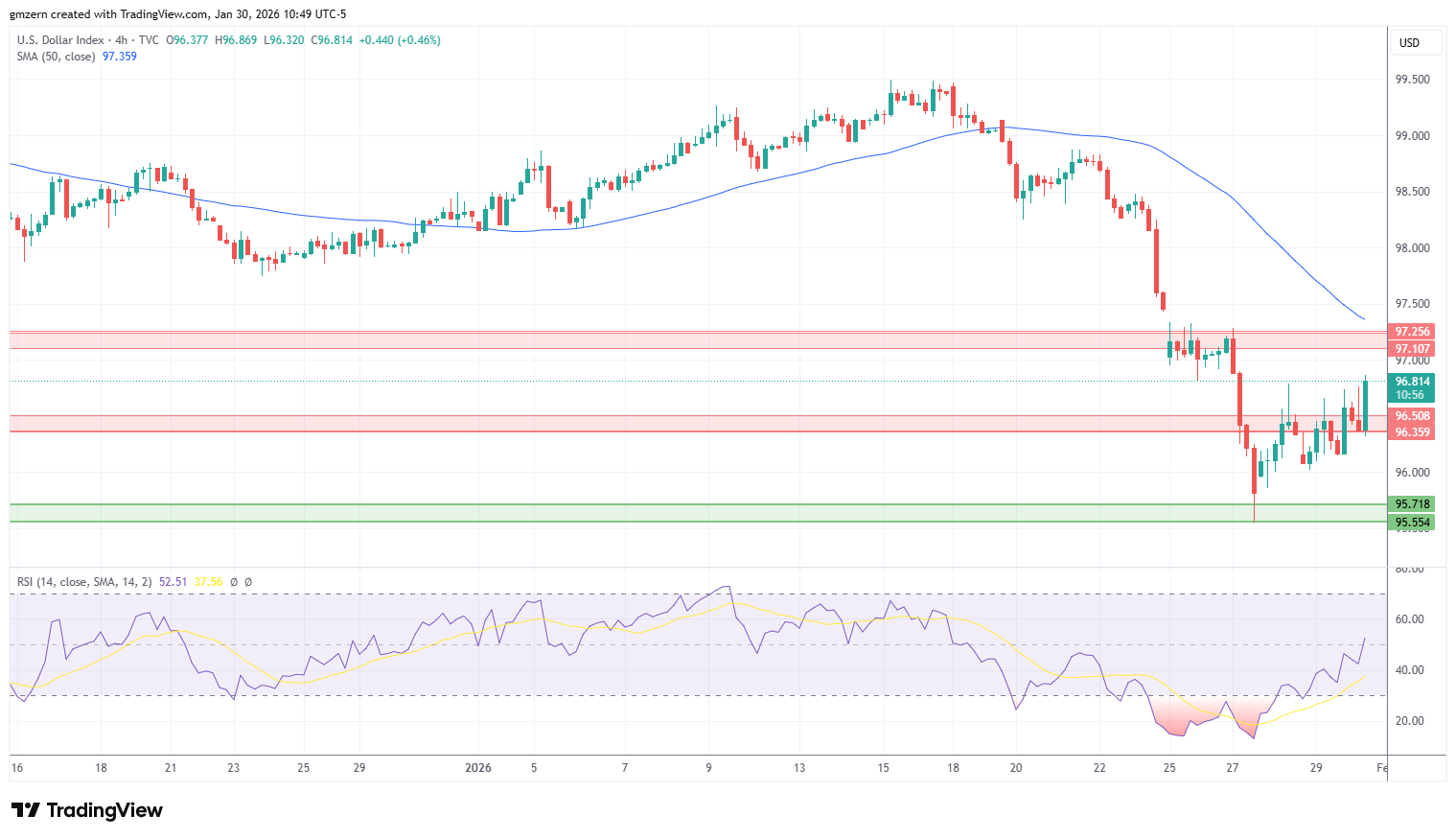Select the 96.508 price level label
The image size is (1456, 839).
[x=1412, y=416]
